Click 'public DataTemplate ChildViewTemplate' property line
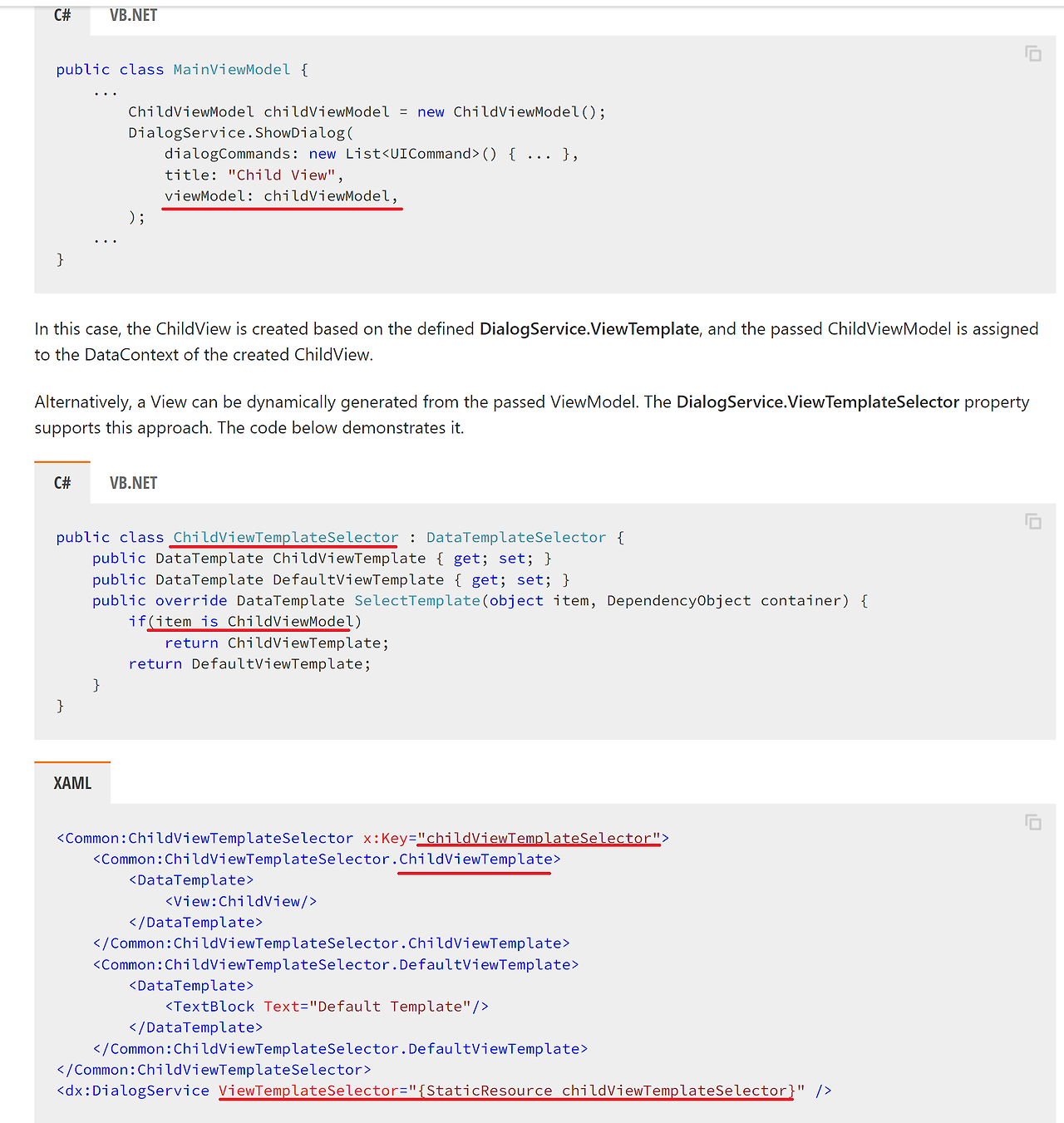The width and height of the screenshot is (1064, 1123). [323, 559]
